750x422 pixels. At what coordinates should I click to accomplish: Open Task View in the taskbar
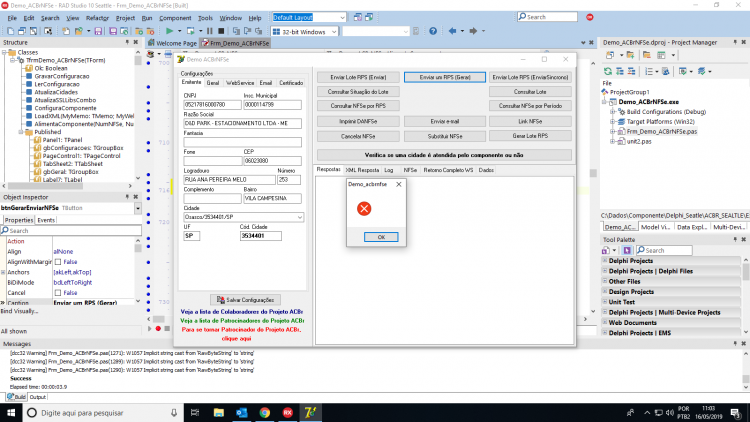point(195,412)
